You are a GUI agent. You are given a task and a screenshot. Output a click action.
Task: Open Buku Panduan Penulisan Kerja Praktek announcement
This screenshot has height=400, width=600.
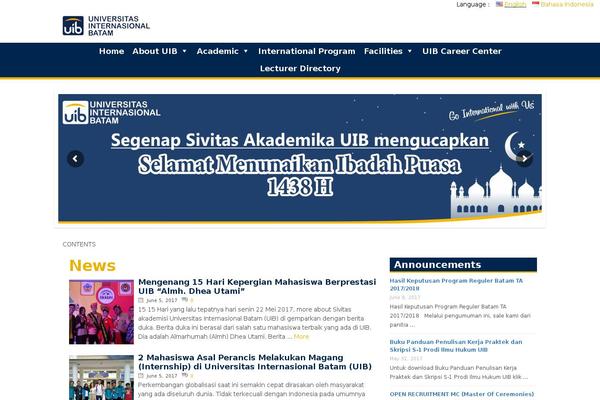pos(456,346)
